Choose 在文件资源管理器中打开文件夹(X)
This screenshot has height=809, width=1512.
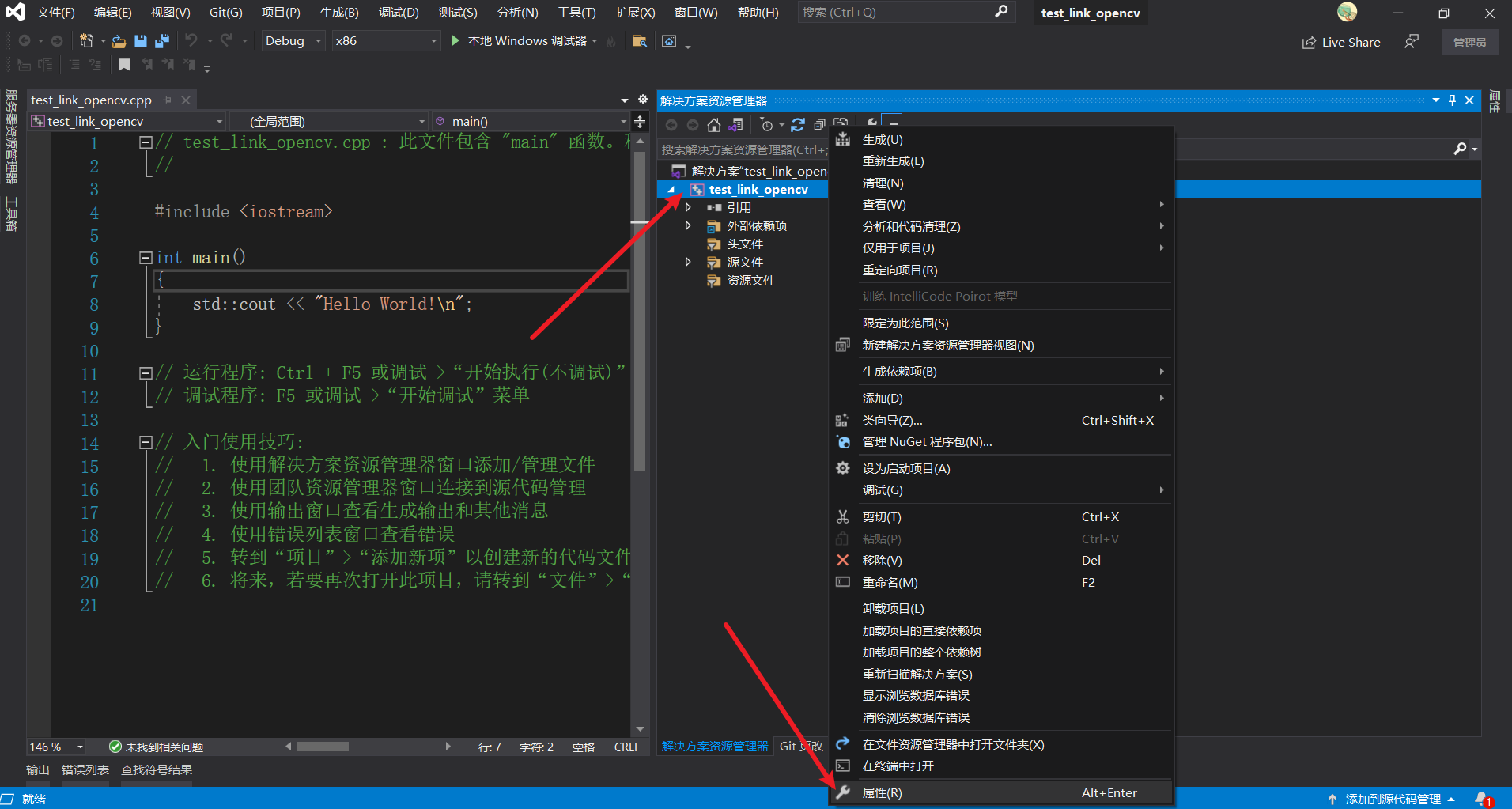tap(1000, 745)
